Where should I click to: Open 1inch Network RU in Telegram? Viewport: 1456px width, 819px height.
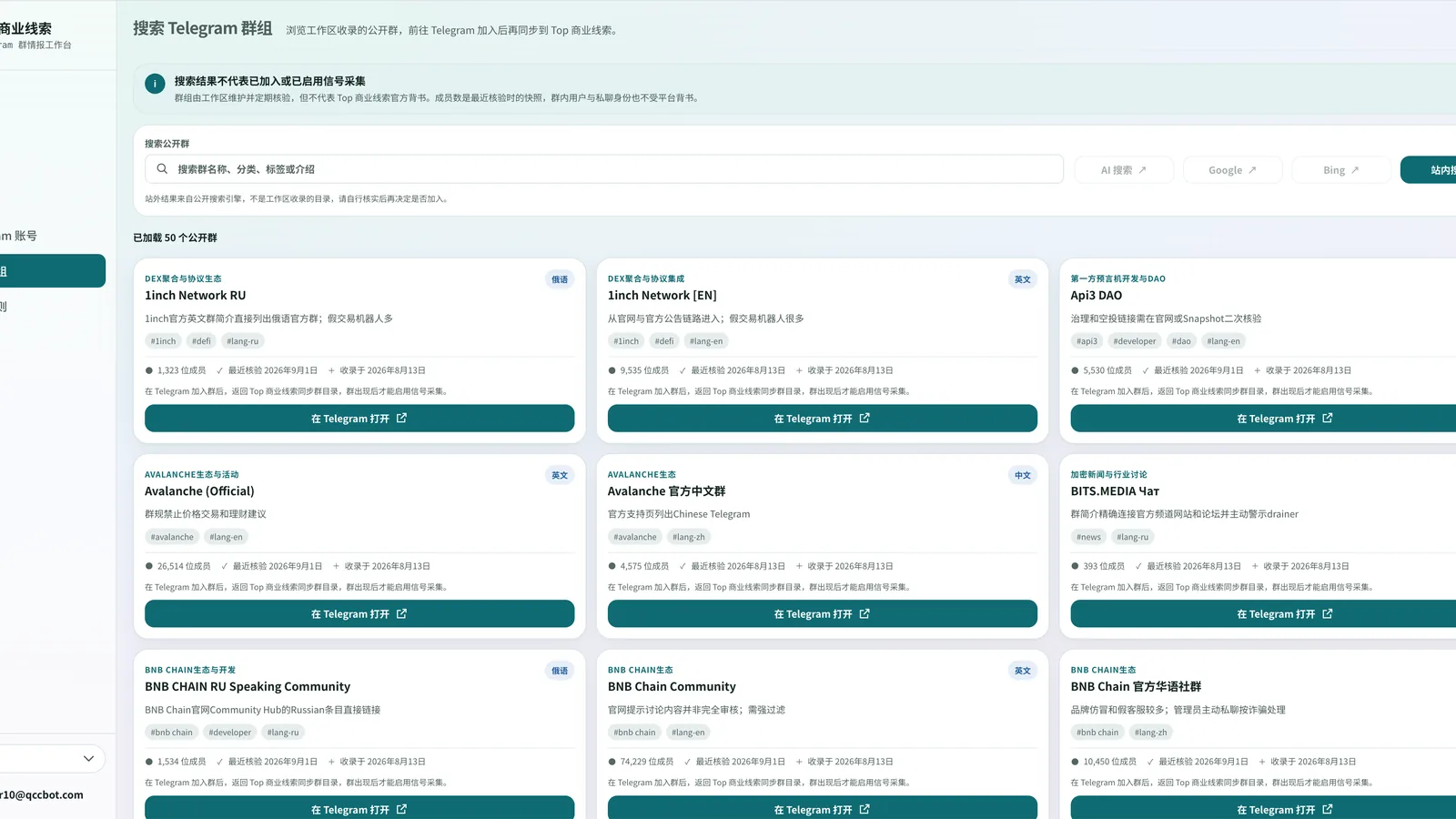359,419
